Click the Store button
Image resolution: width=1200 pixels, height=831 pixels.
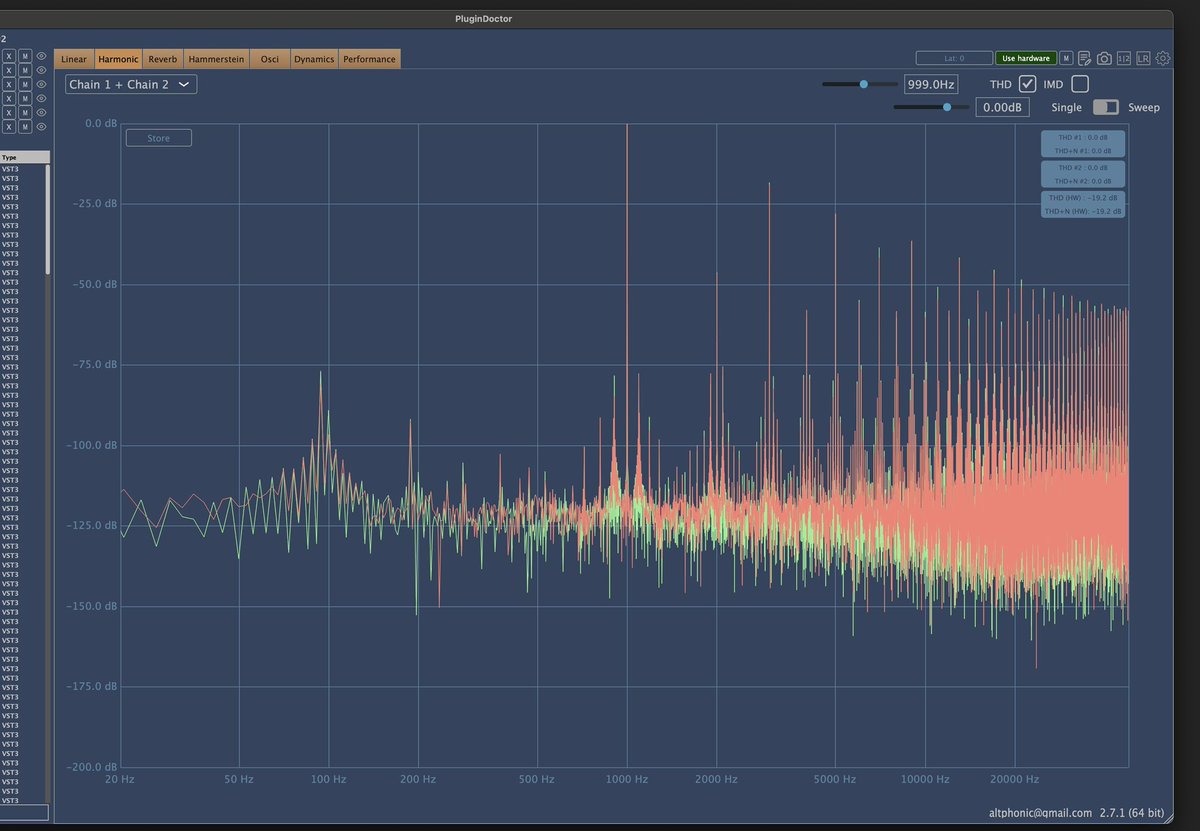pos(159,138)
